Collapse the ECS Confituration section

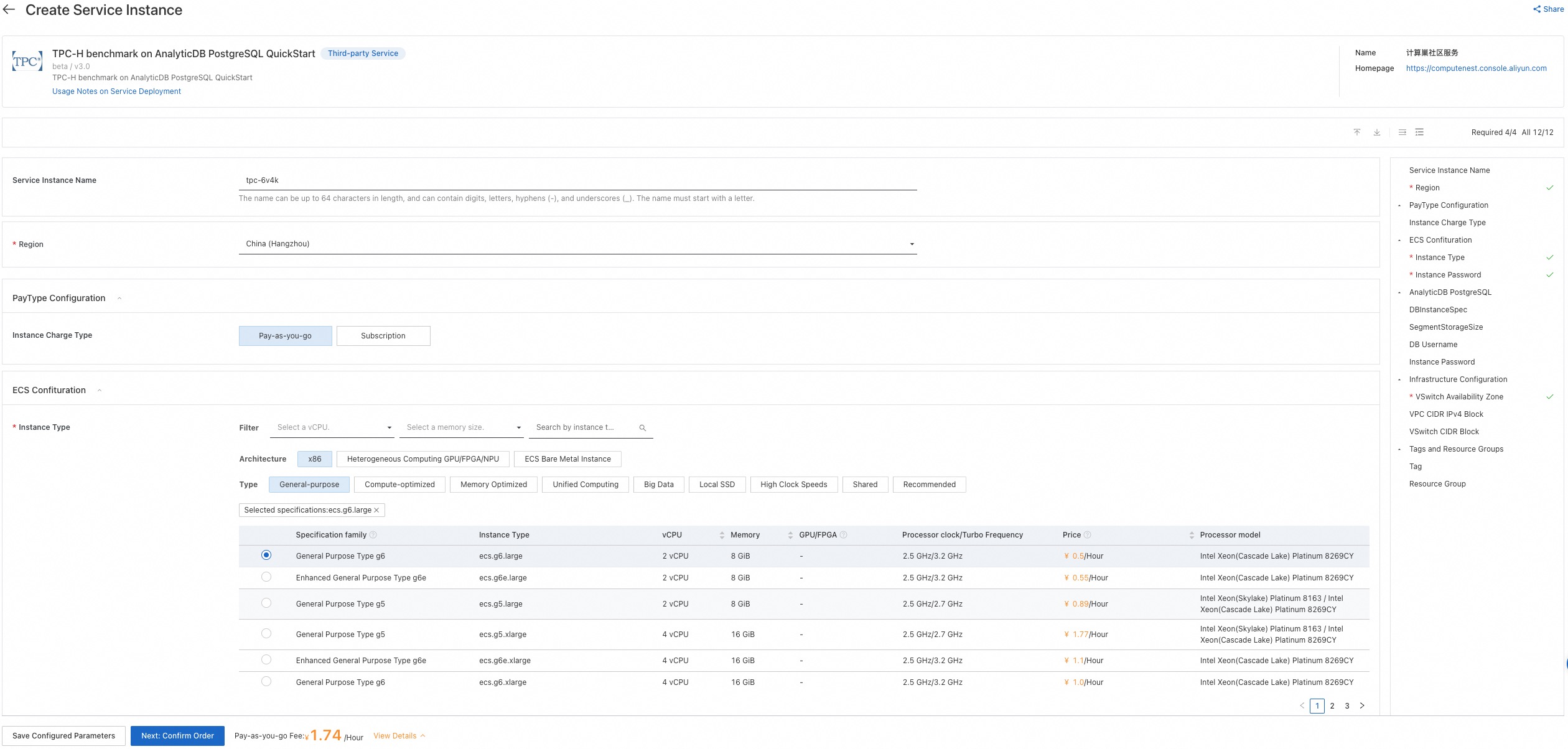click(100, 391)
